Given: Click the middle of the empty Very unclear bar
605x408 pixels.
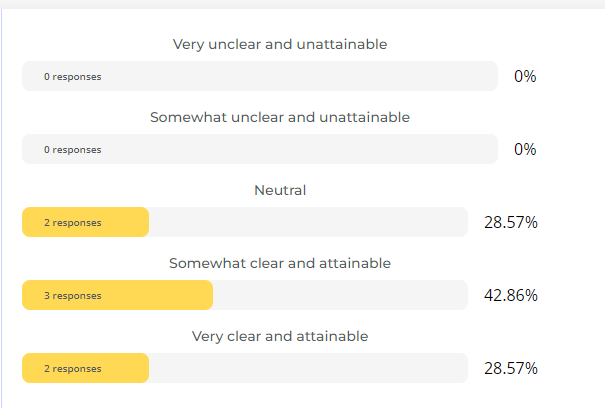Looking at the screenshot, I should (x=260, y=77).
